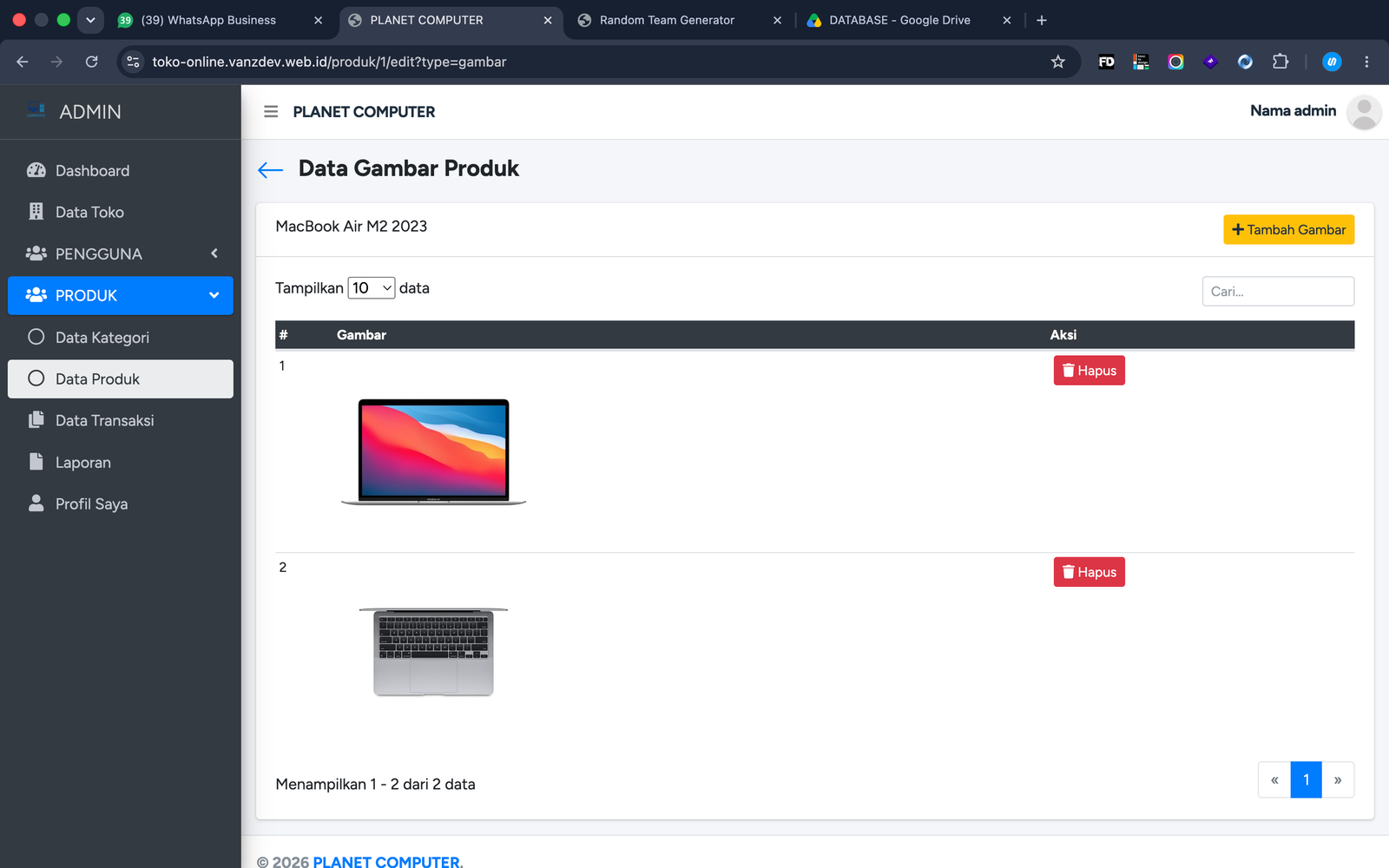Toggle sidebar with the hamburger menu icon
Image resolution: width=1389 pixels, height=868 pixels.
pyautogui.click(x=271, y=112)
